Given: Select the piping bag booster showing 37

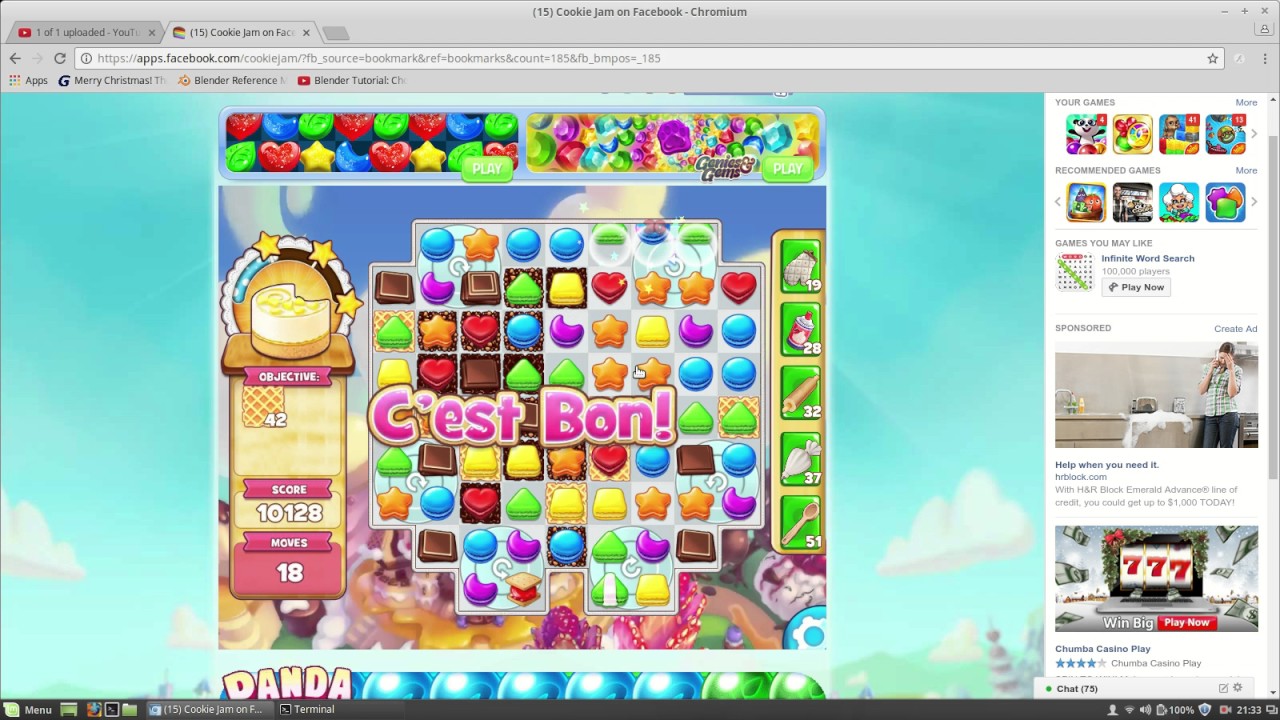Looking at the screenshot, I should [x=800, y=460].
